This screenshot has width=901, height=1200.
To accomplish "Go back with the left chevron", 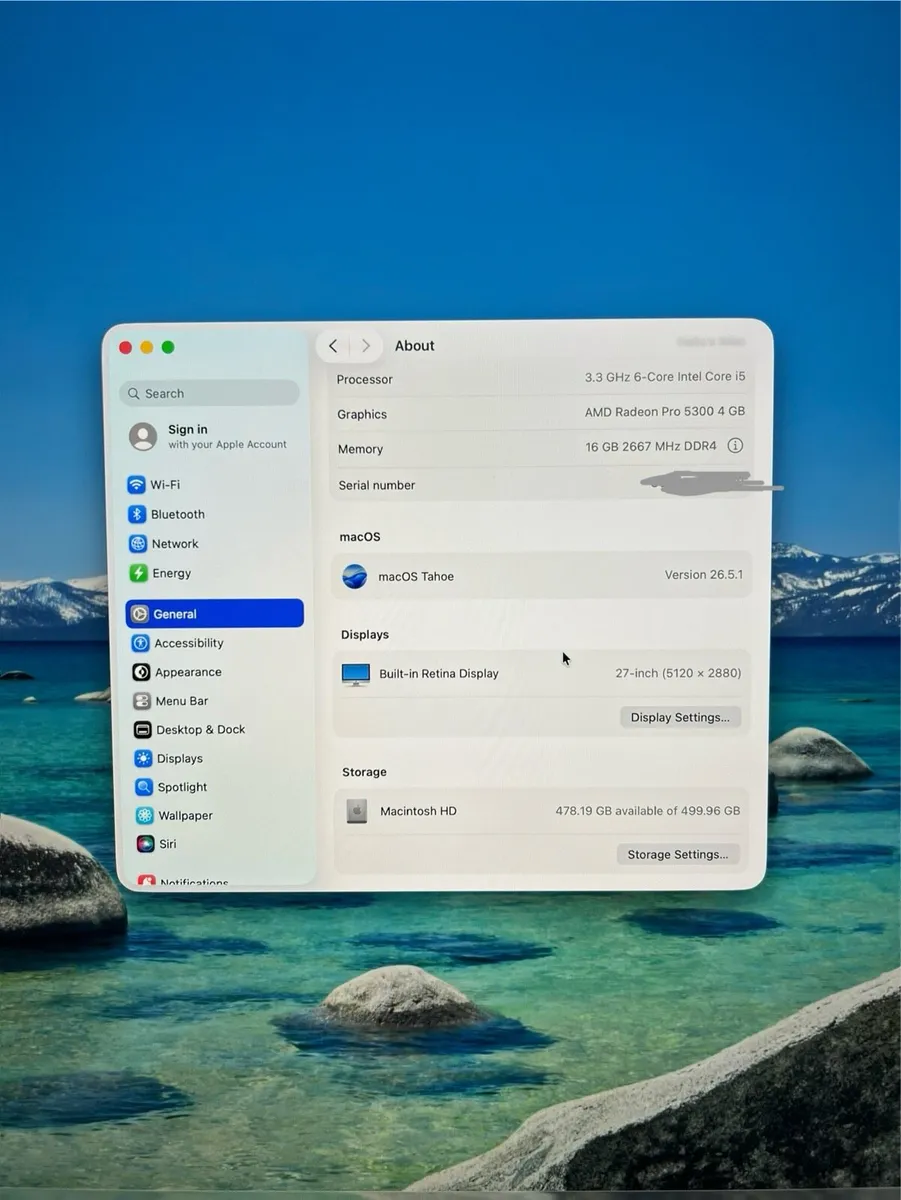I will (x=333, y=346).
